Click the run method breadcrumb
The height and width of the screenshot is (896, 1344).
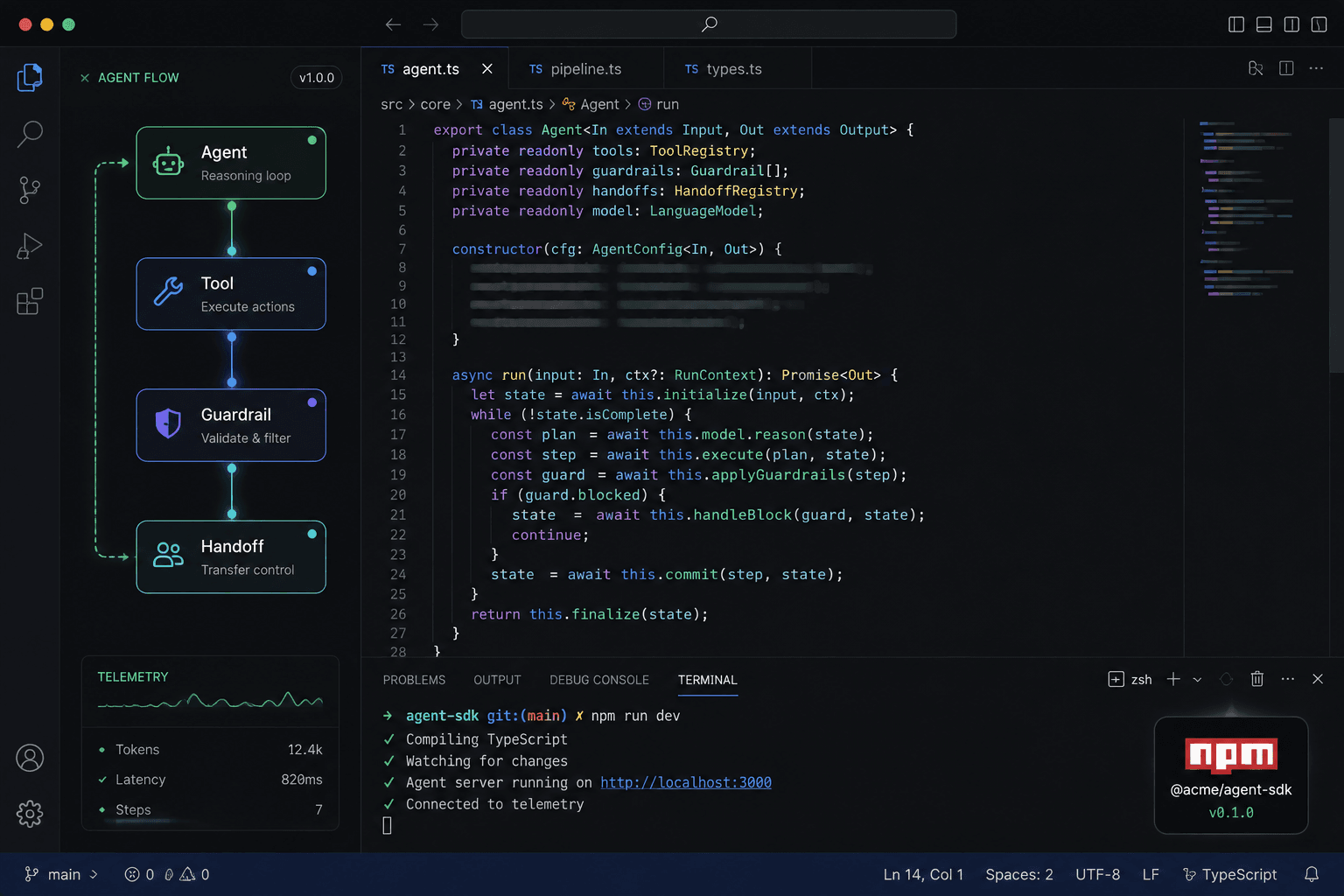659,104
